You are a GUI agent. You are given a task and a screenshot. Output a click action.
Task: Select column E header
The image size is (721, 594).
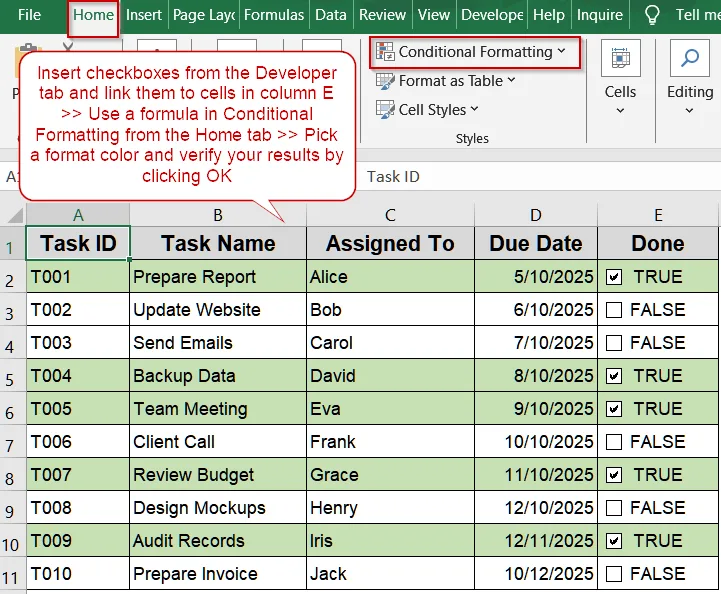tap(658, 215)
